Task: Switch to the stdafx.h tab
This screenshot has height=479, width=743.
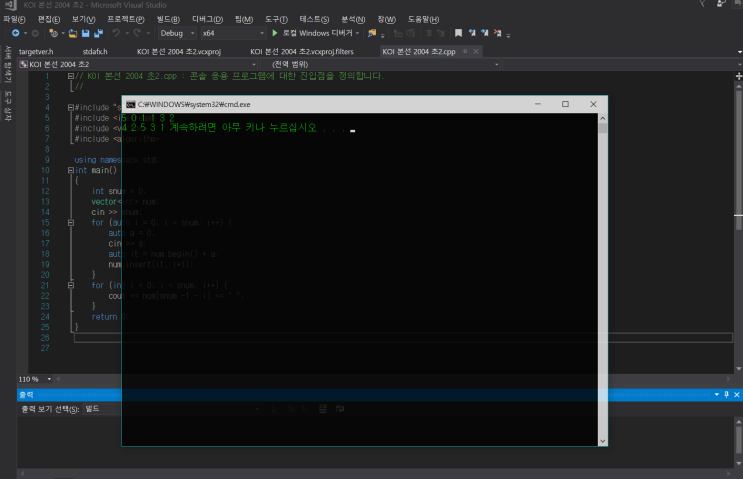Action: (95, 52)
